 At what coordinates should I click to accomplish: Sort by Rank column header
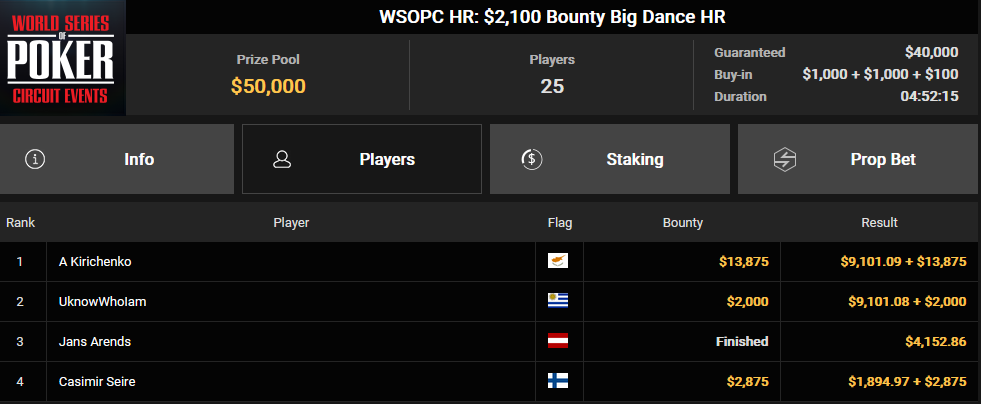pyautogui.click(x=21, y=223)
